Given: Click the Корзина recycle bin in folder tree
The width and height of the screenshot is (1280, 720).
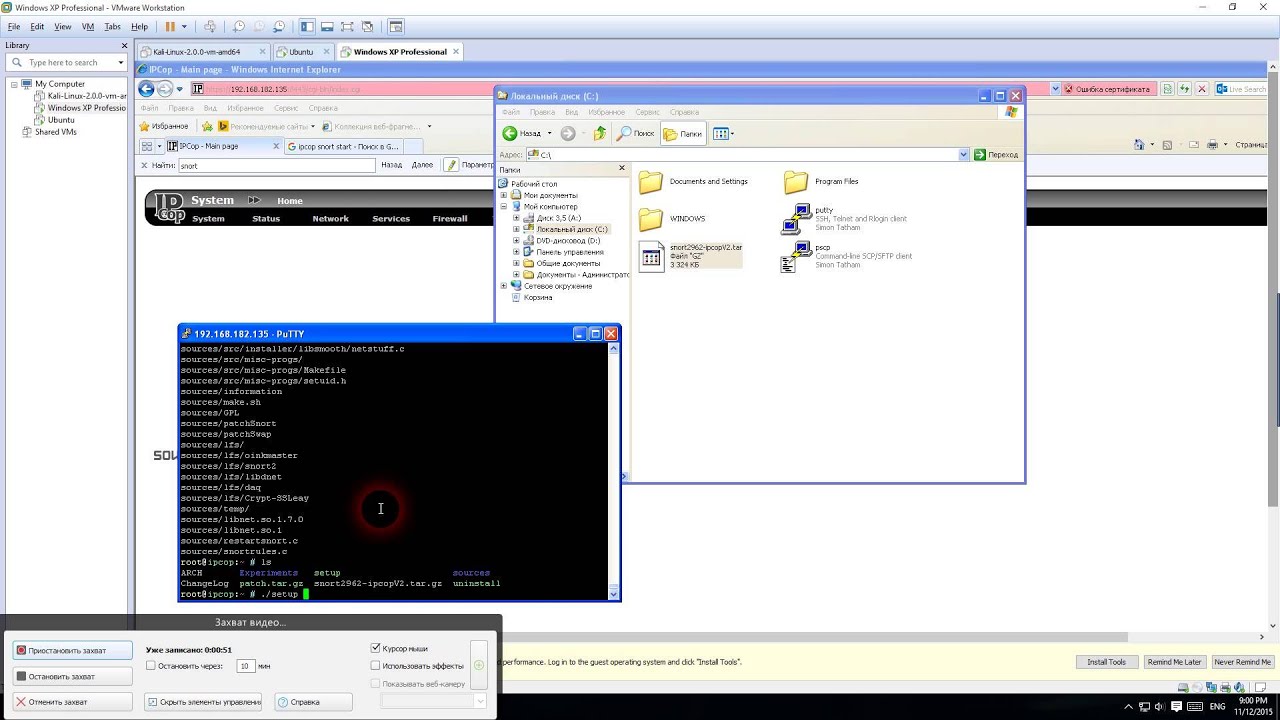Looking at the screenshot, I should coord(537,297).
